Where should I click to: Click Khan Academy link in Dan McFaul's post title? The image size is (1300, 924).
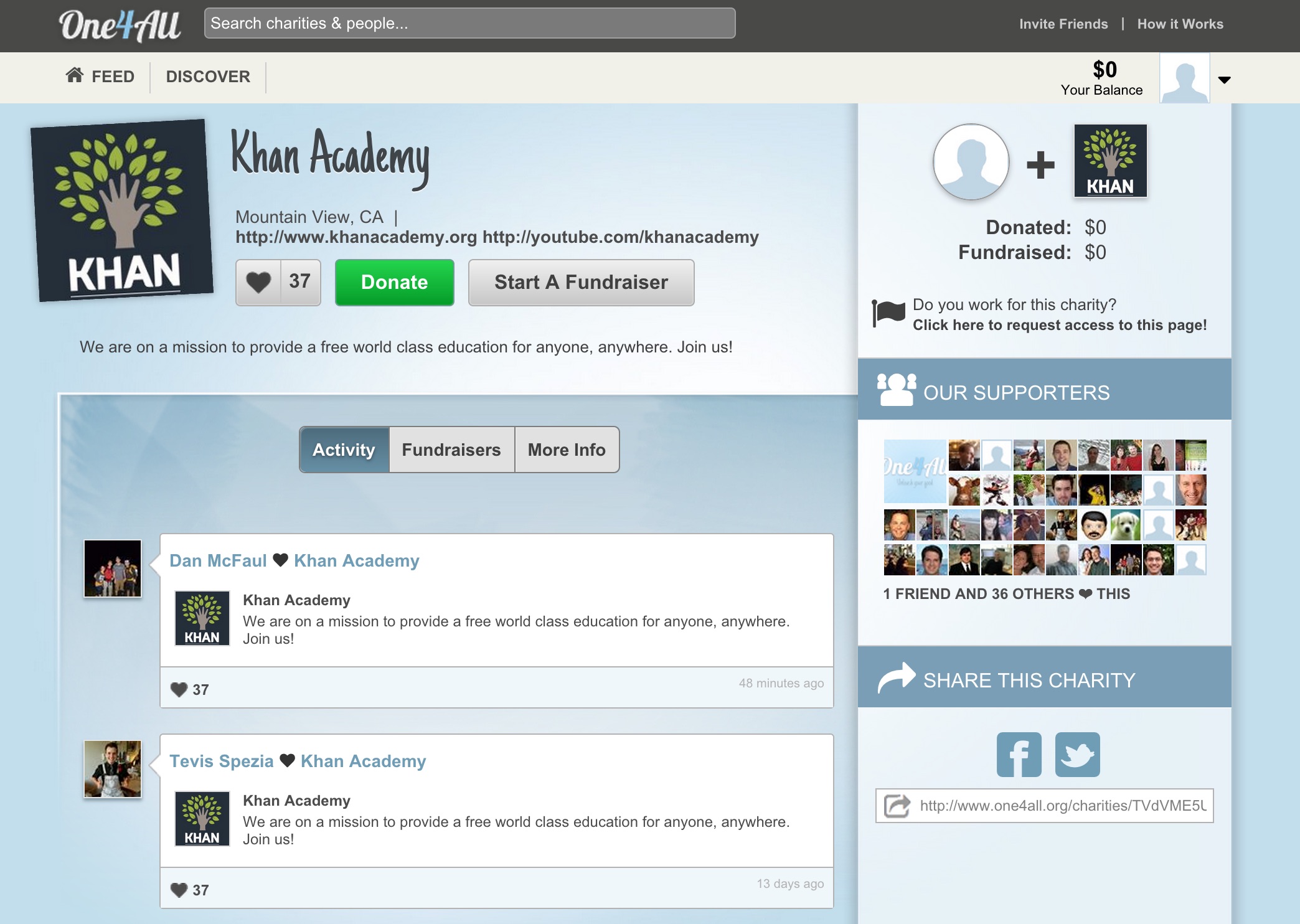(357, 560)
